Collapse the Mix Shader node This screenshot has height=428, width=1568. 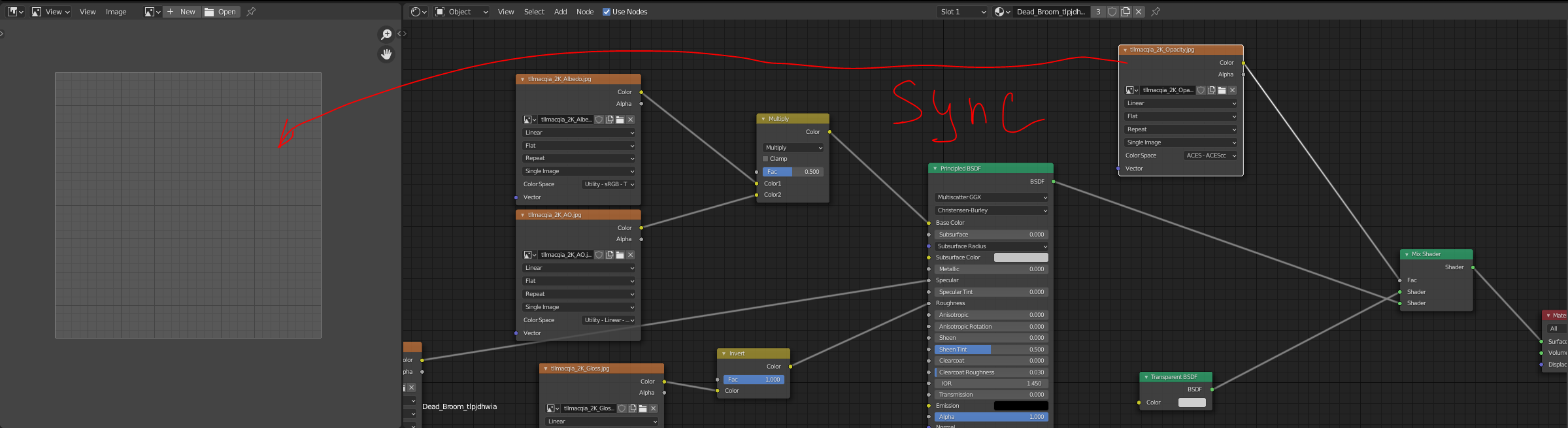click(x=1407, y=254)
